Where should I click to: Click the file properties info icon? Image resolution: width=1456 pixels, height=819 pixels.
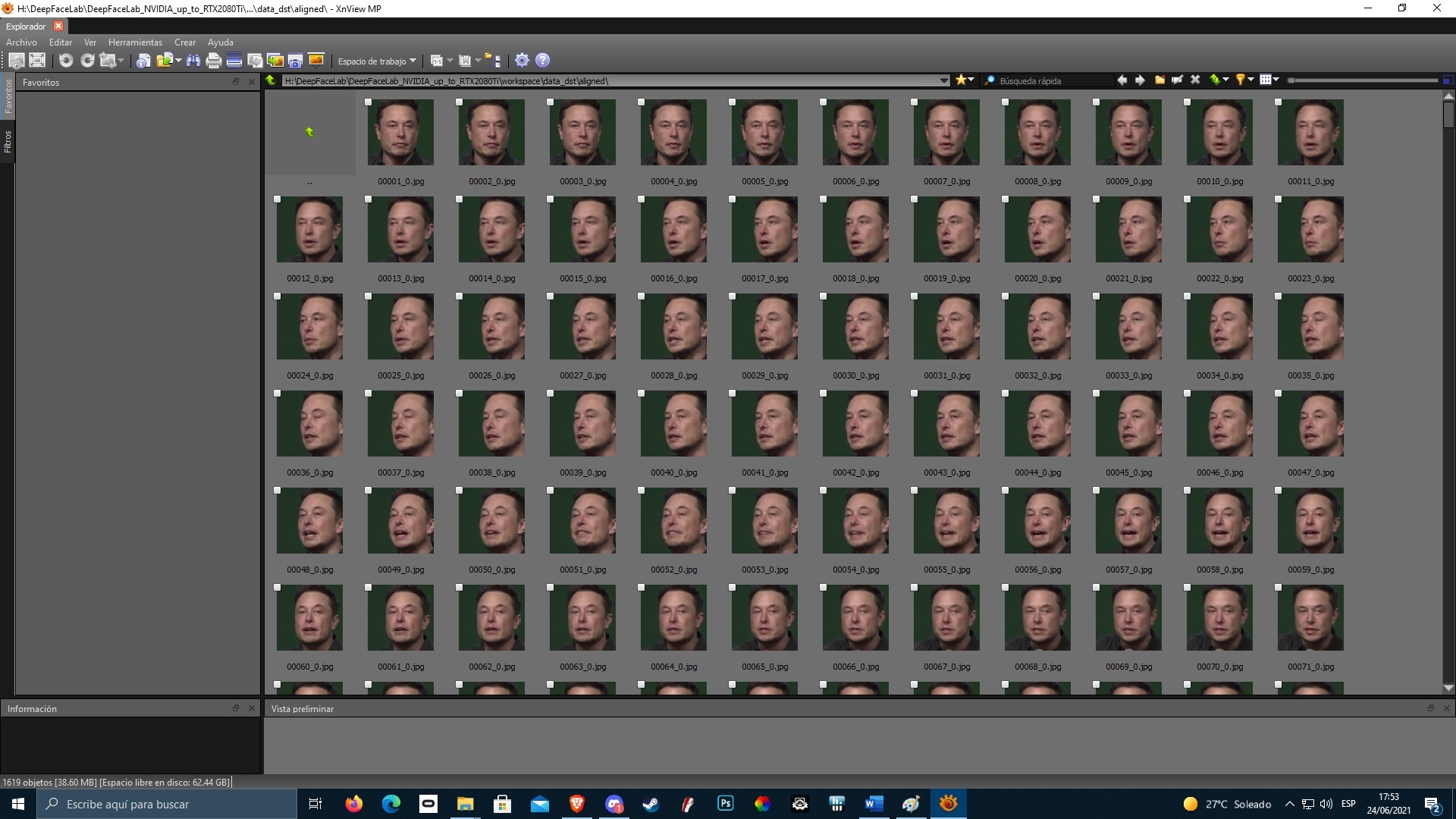tap(143, 61)
